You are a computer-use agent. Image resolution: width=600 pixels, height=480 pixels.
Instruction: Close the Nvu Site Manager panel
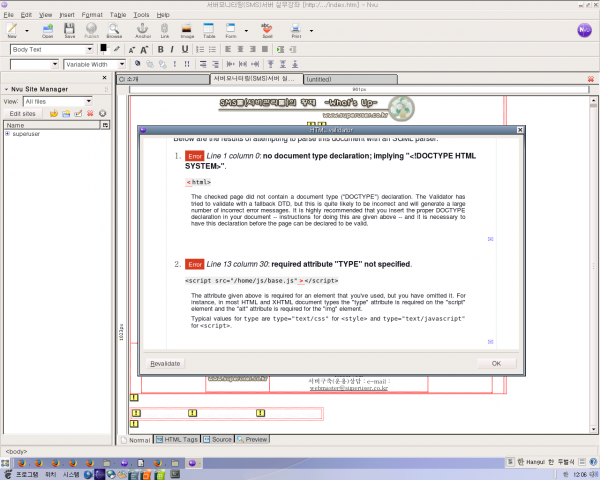pyautogui.click(x=104, y=78)
